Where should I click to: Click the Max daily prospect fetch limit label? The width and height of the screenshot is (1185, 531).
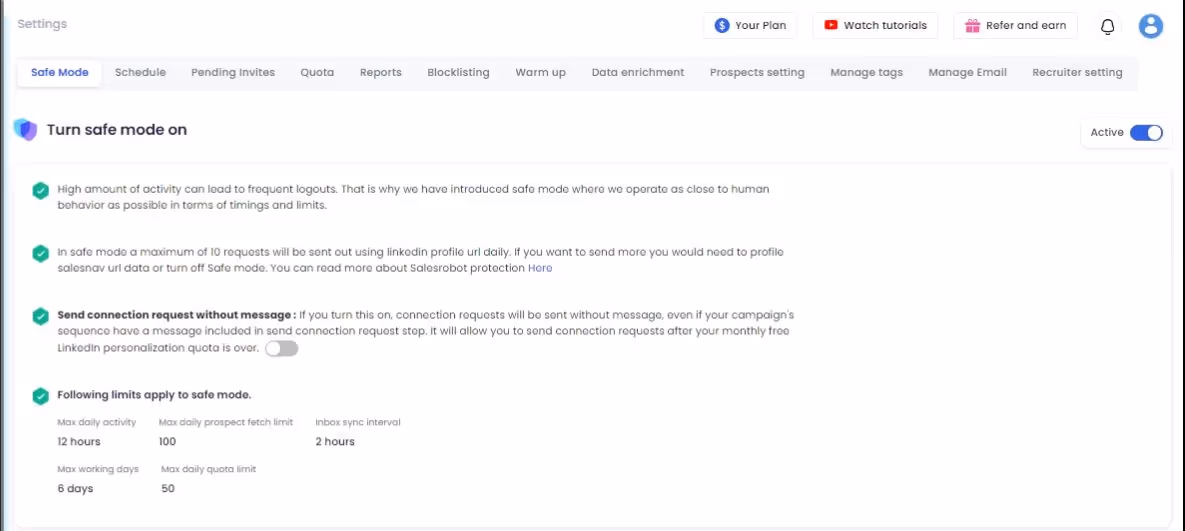tap(226, 422)
